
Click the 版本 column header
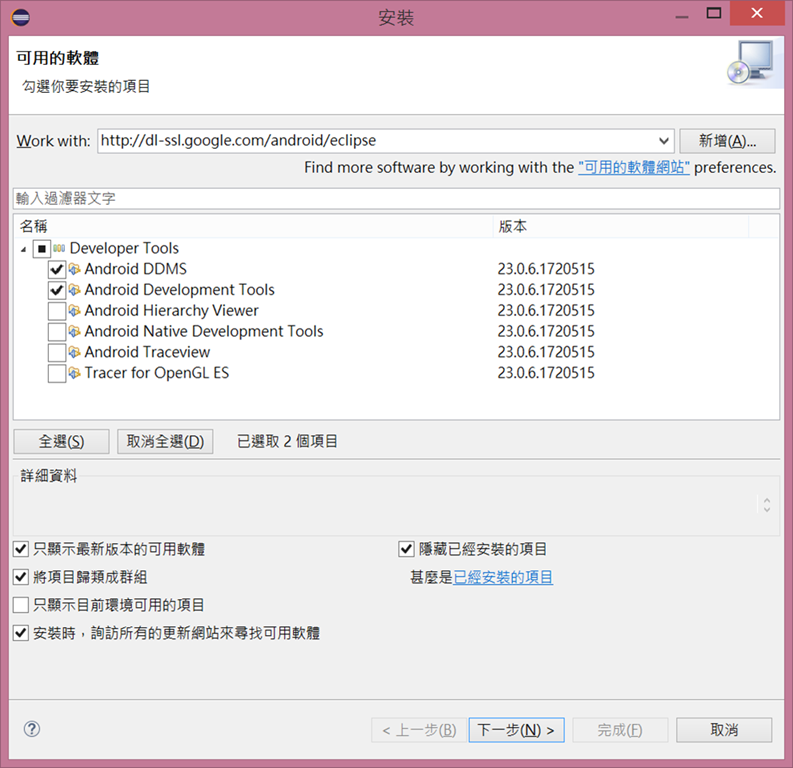pyautogui.click(x=621, y=227)
